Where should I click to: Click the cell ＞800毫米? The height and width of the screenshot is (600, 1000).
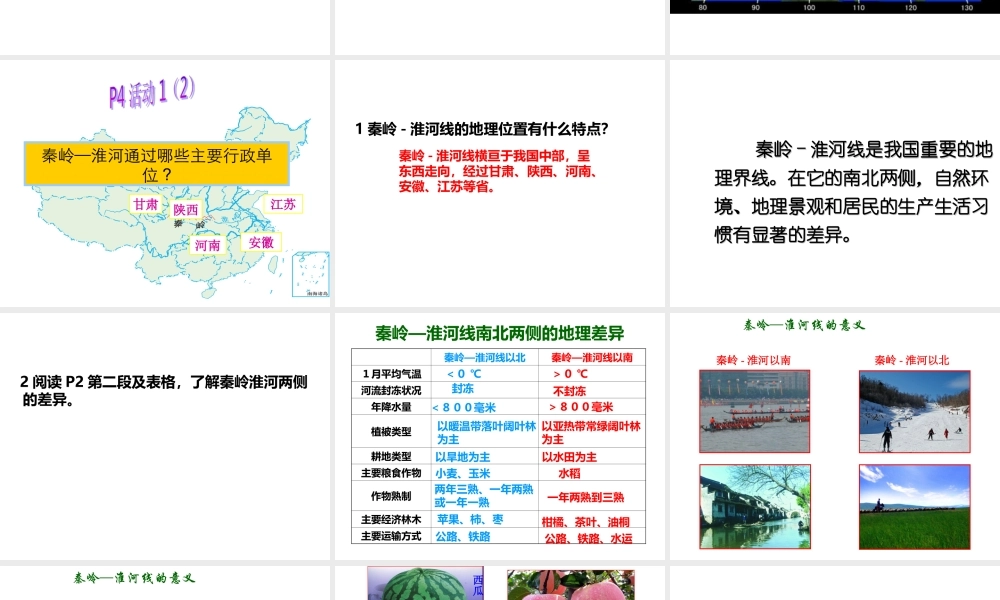(580, 407)
